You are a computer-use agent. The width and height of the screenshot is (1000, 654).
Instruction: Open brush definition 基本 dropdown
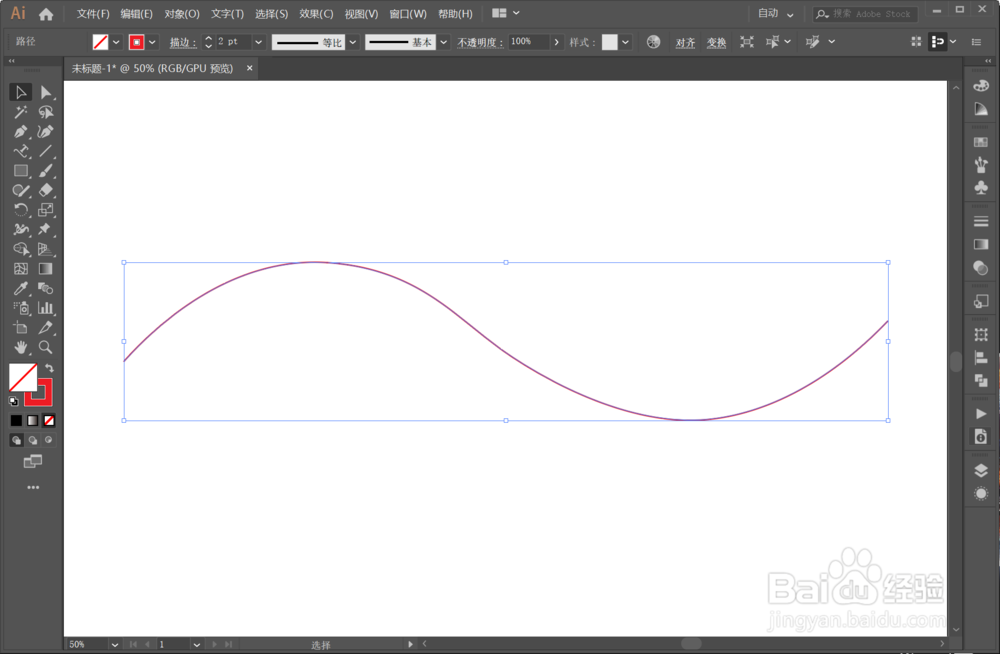443,42
